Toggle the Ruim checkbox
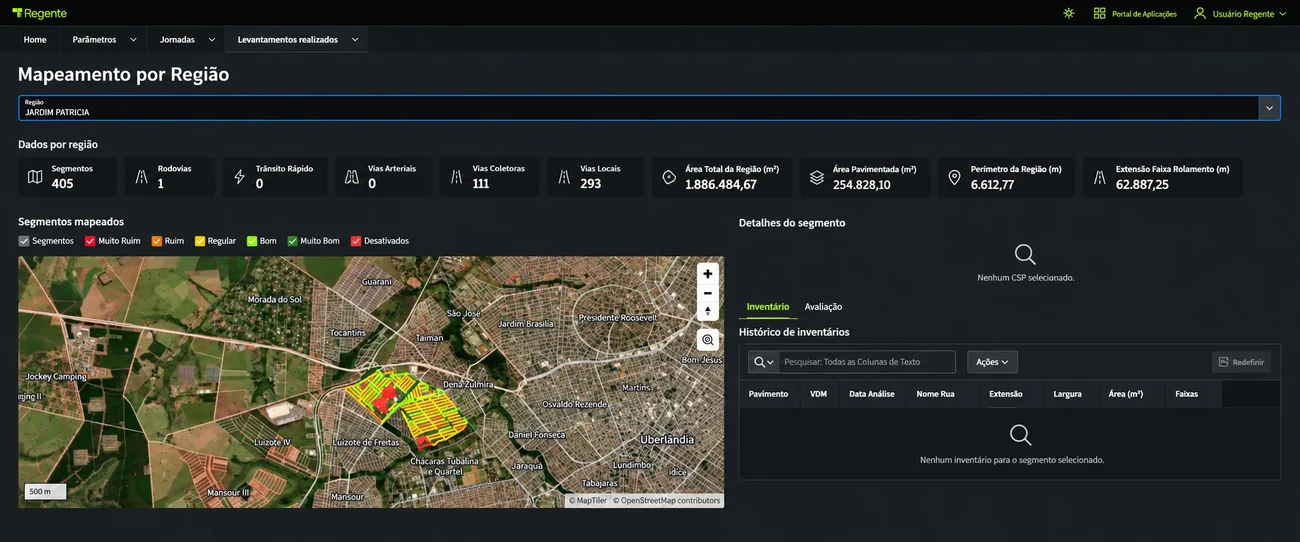This screenshot has height=542, width=1300. coord(157,241)
